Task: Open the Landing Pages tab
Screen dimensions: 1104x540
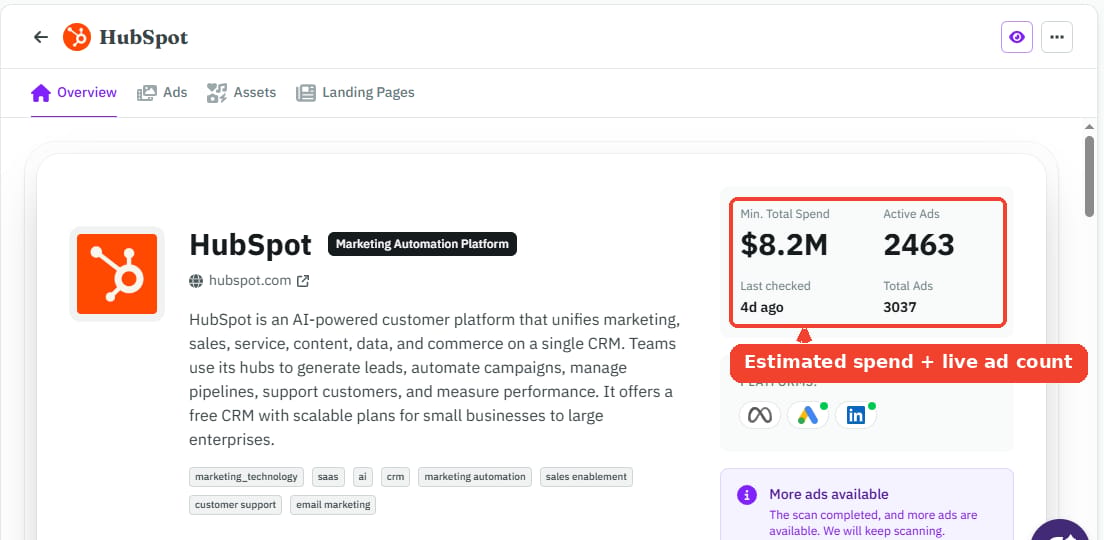Action: 355,92
